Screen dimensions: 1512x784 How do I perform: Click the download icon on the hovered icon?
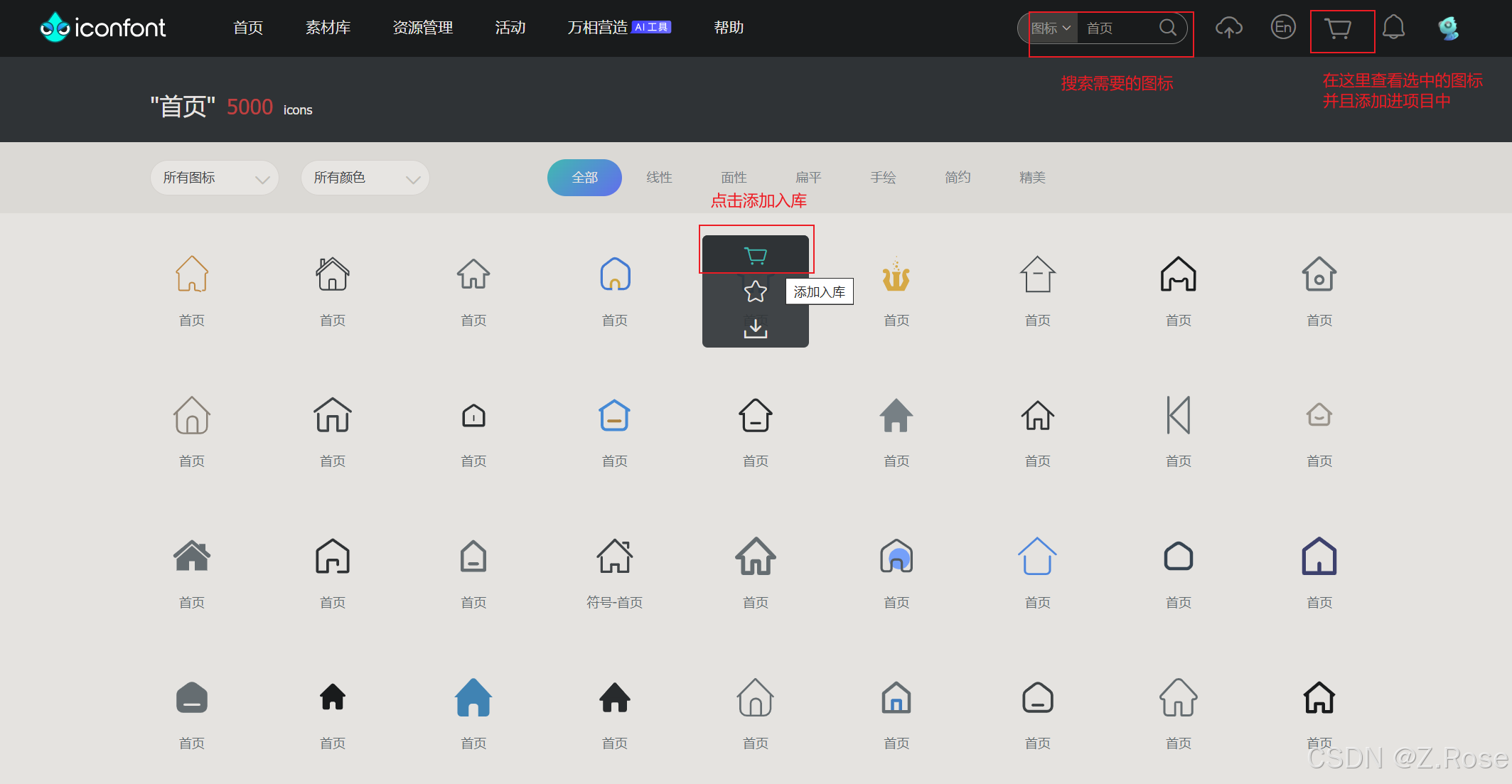[x=755, y=327]
